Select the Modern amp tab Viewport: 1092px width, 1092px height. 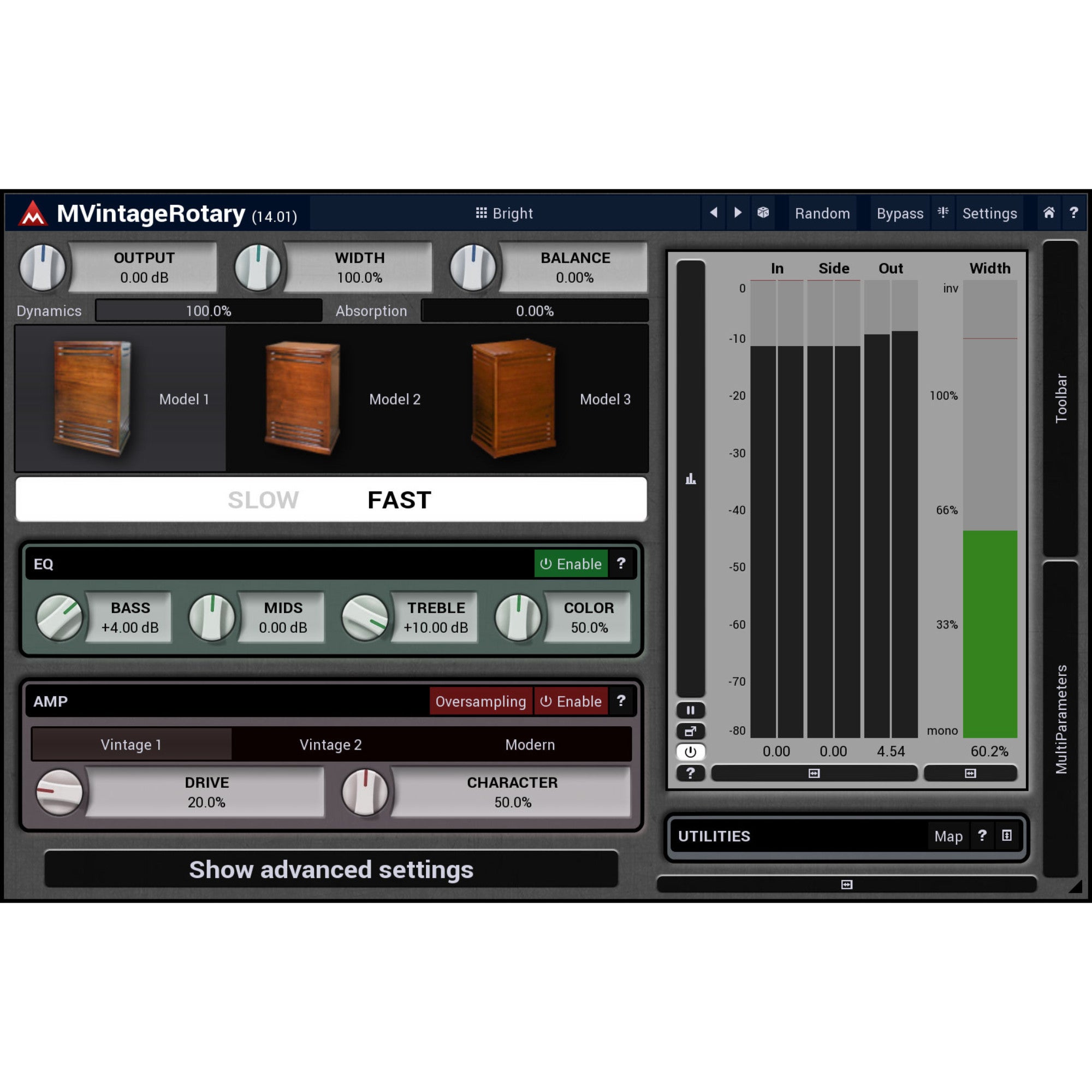530,744
